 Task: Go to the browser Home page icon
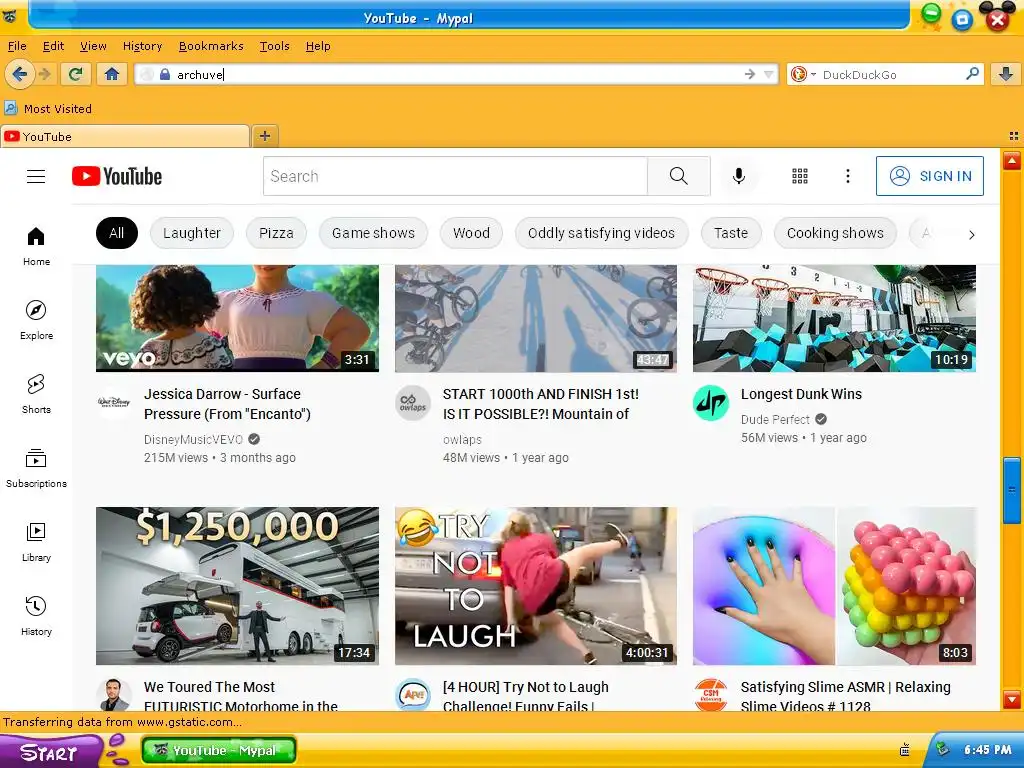tap(112, 74)
